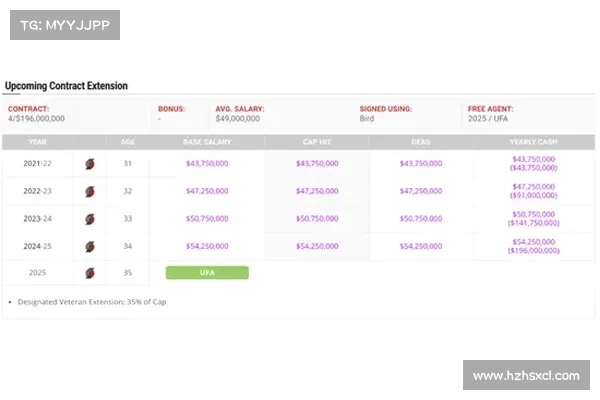Click the Age column header

[128, 142]
